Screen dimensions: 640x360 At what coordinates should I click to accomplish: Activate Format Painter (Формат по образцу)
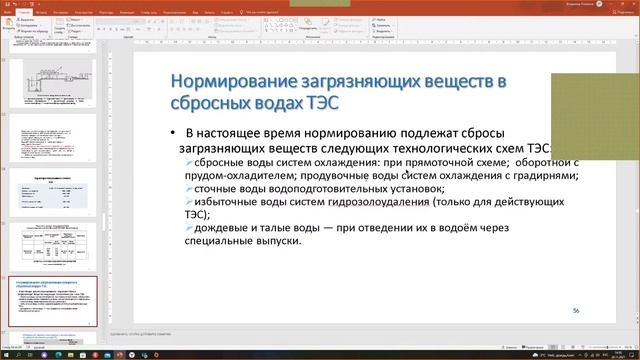point(33,31)
